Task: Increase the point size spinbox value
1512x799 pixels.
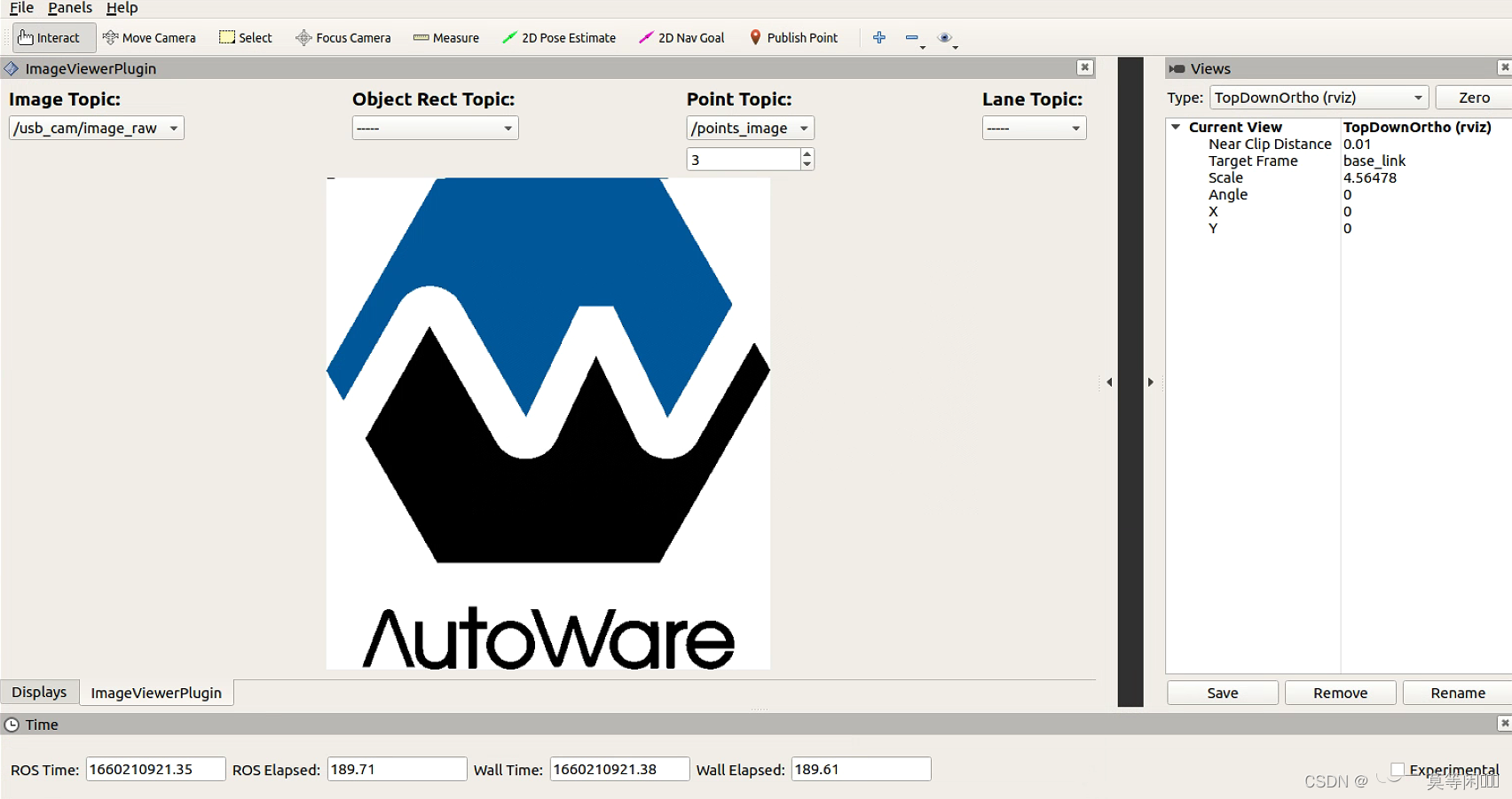Action: [807, 153]
